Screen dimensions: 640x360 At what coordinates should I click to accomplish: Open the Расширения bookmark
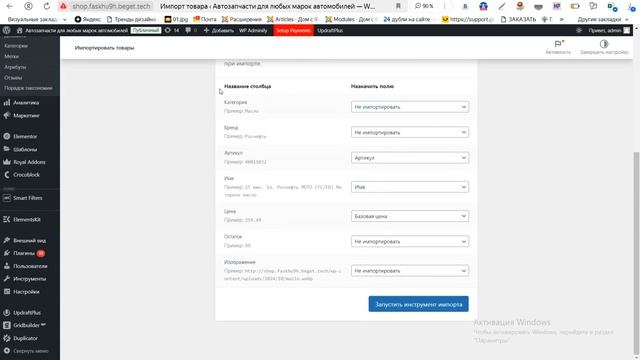click(x=241, y=19)
